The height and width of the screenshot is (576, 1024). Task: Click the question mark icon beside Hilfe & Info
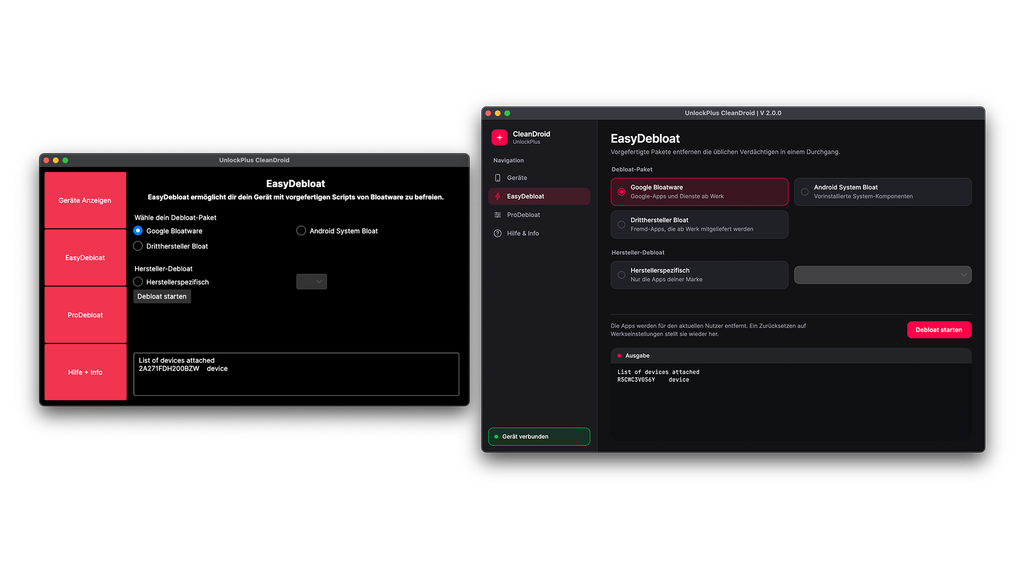498,233
